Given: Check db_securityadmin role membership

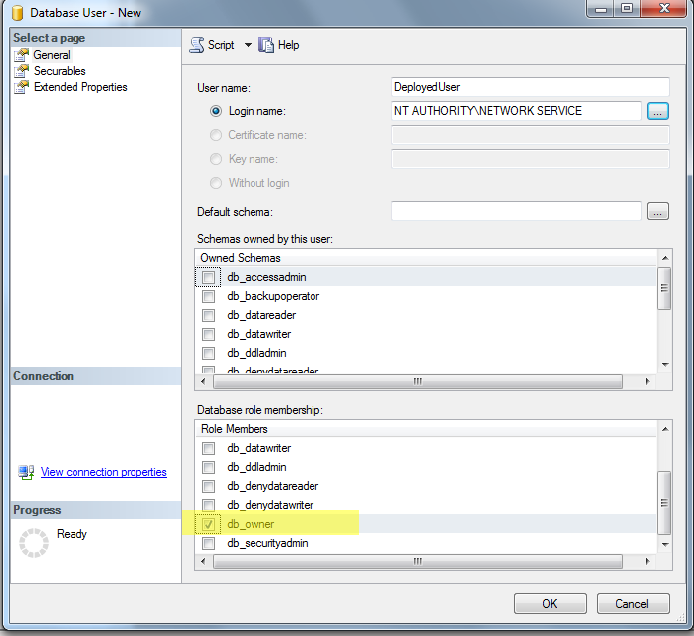Looking at the screenshot, I should (208, 543).
